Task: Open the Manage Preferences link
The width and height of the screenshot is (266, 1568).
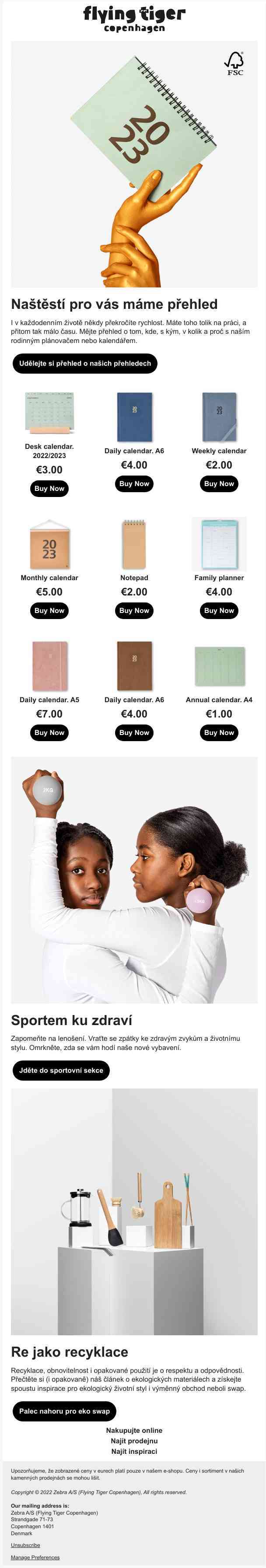Action: tap(35, 1557)
